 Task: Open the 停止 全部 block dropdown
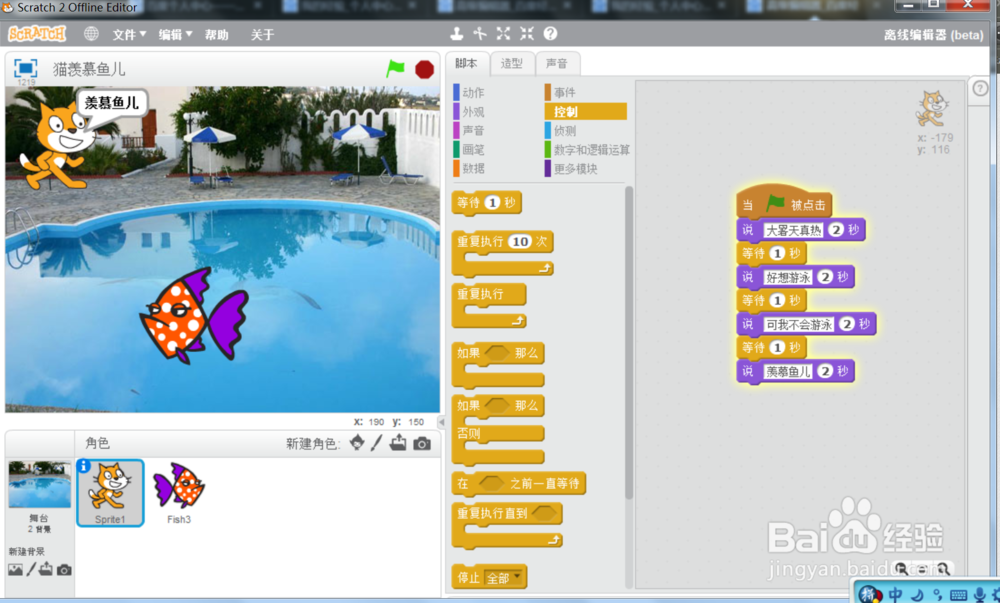coord(504,578)
